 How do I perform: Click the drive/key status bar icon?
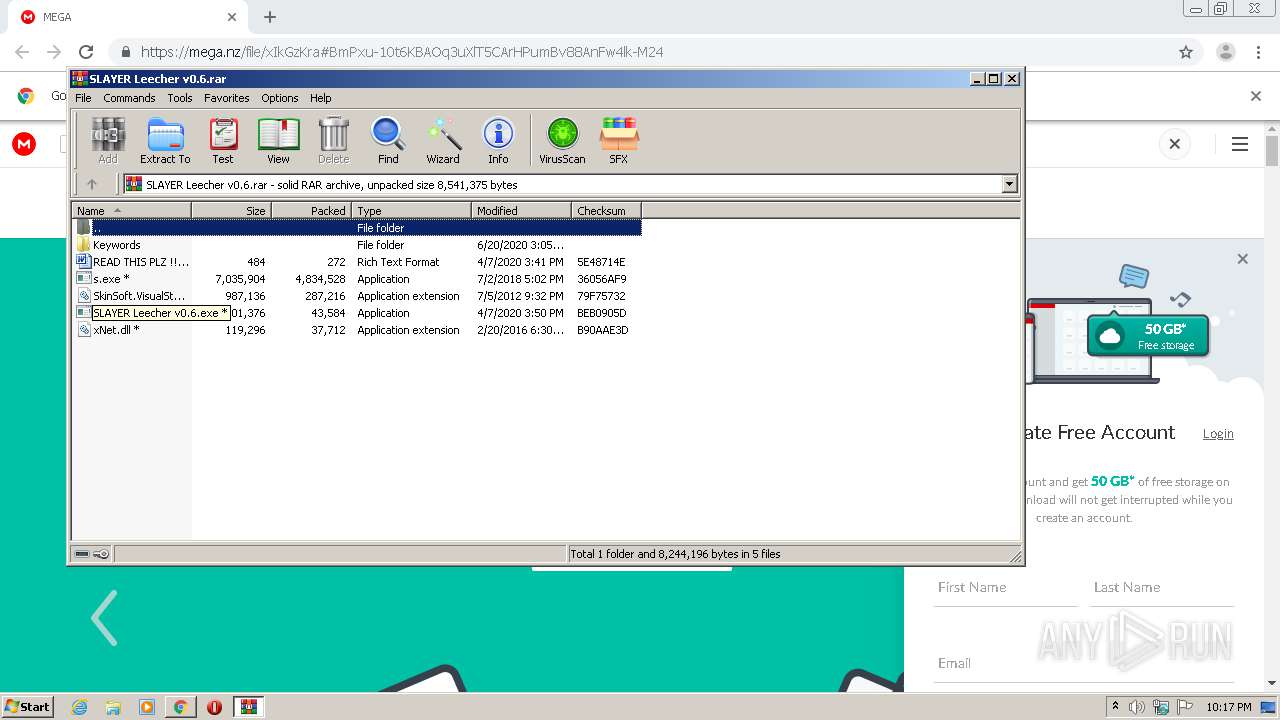point(92,554)
